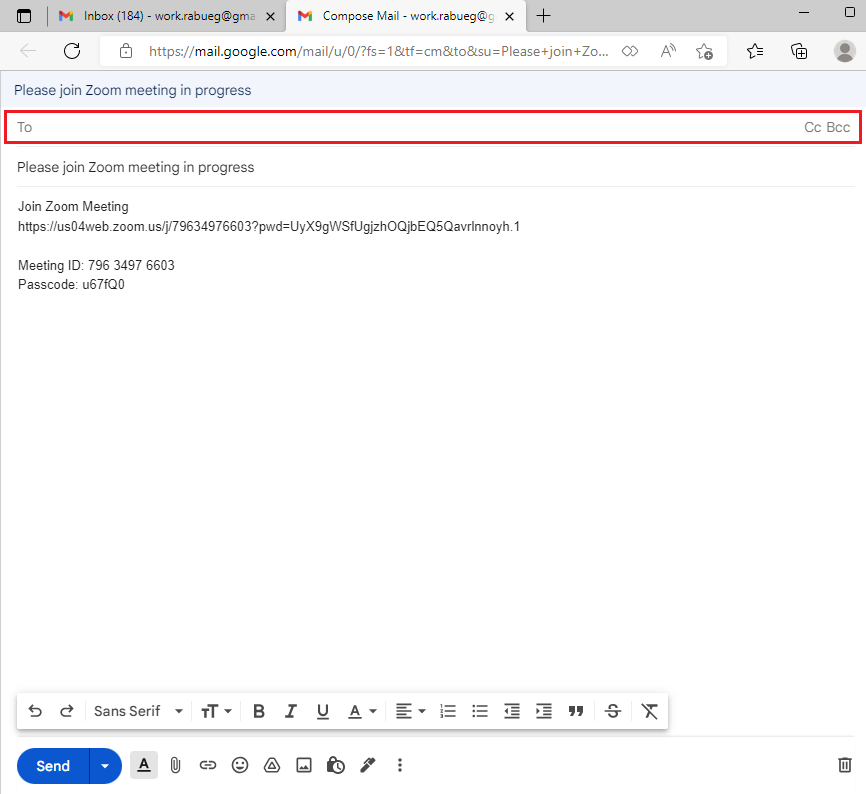Screen dimensions: 866x794
Task: Insert a photo into the email
Action: [304, 765]
